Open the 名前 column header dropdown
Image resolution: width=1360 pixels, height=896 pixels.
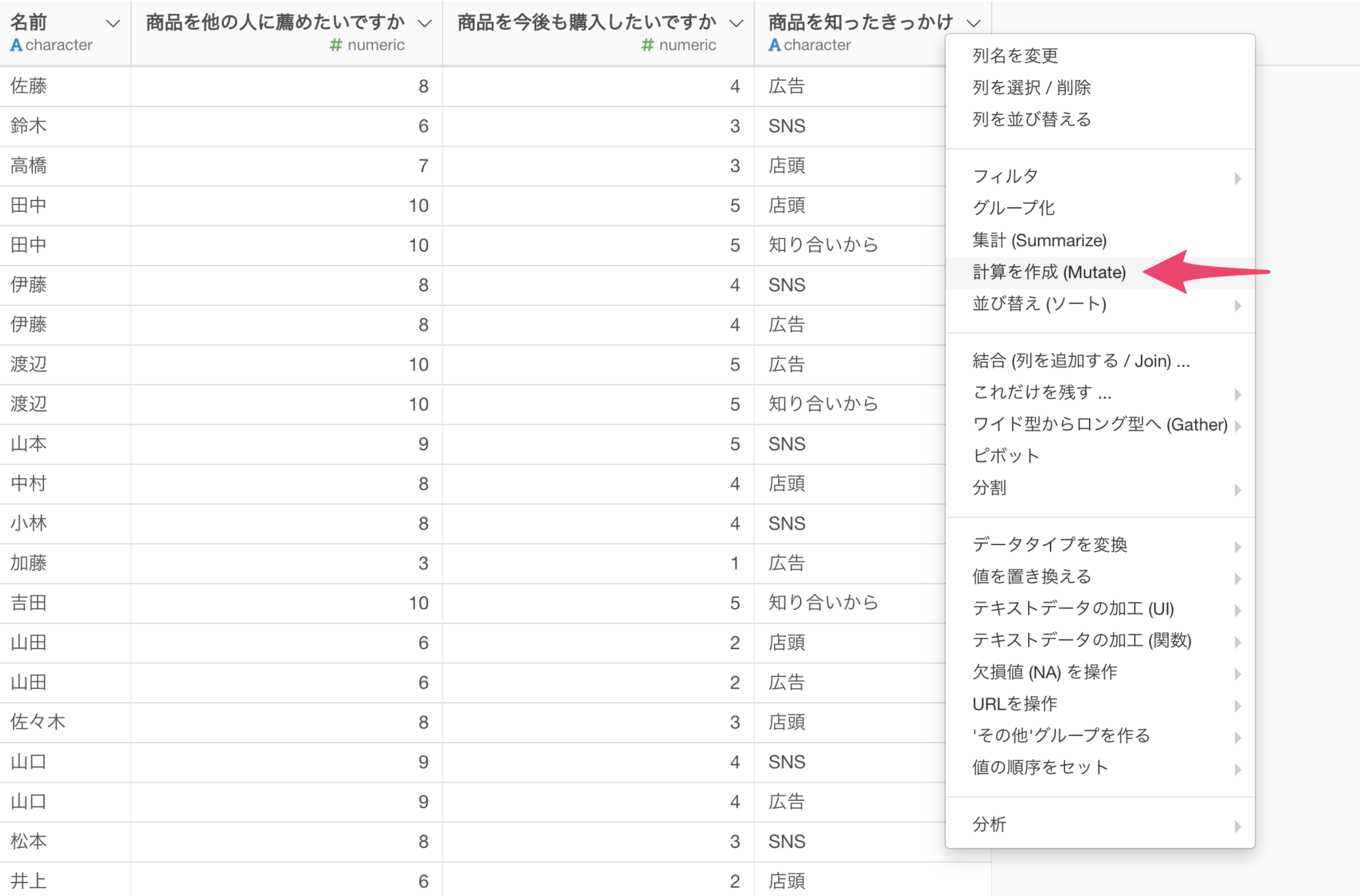click(x=113, y=23)
